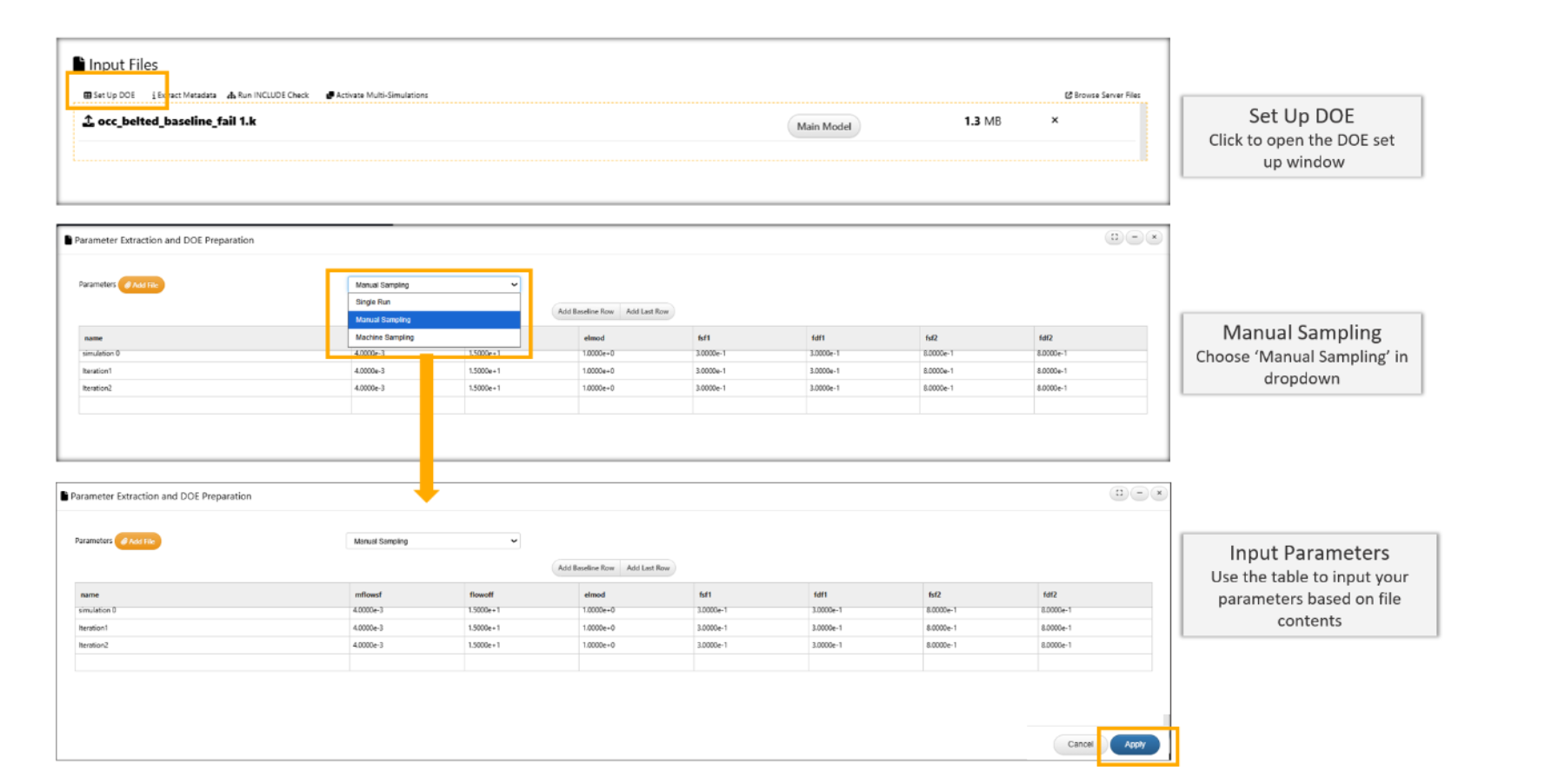Screen dimensions: 1558x784
Task: Click Add Baseline Row in the bottom dialog
Action: click(586, 568)
